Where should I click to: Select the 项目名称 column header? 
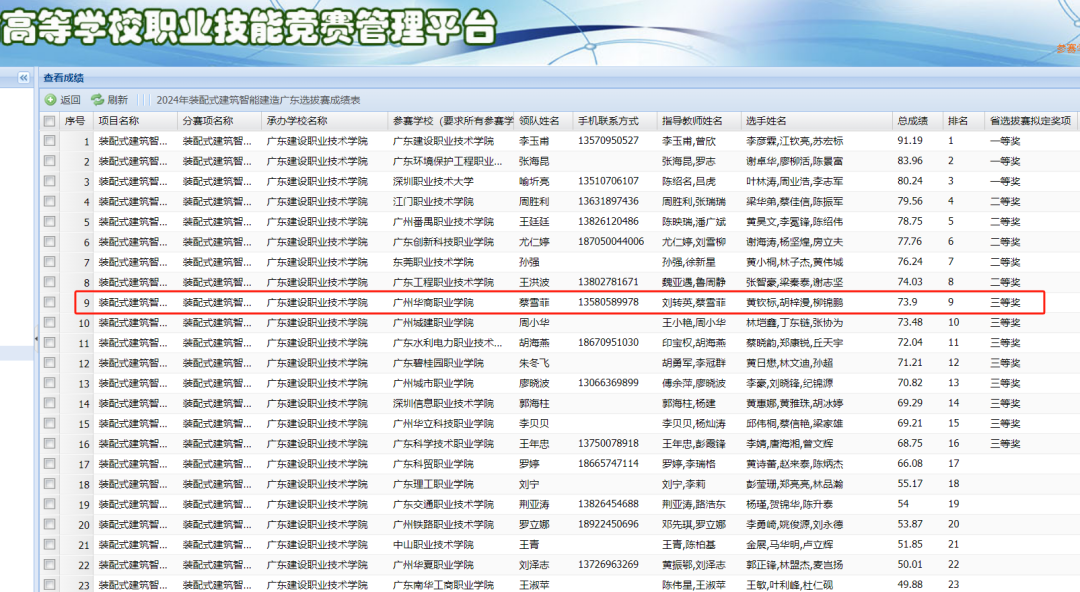tap(118, 121)
